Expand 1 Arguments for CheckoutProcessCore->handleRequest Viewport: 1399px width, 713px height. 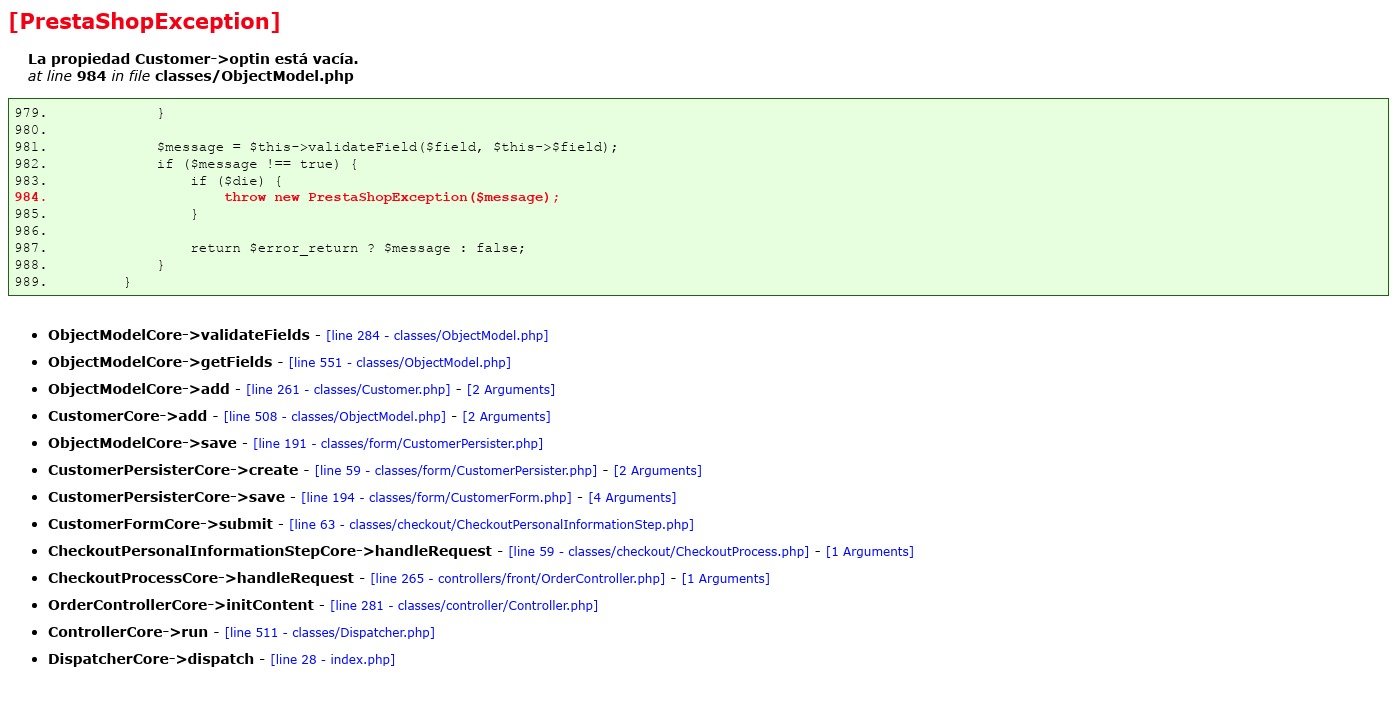point(726,579)
